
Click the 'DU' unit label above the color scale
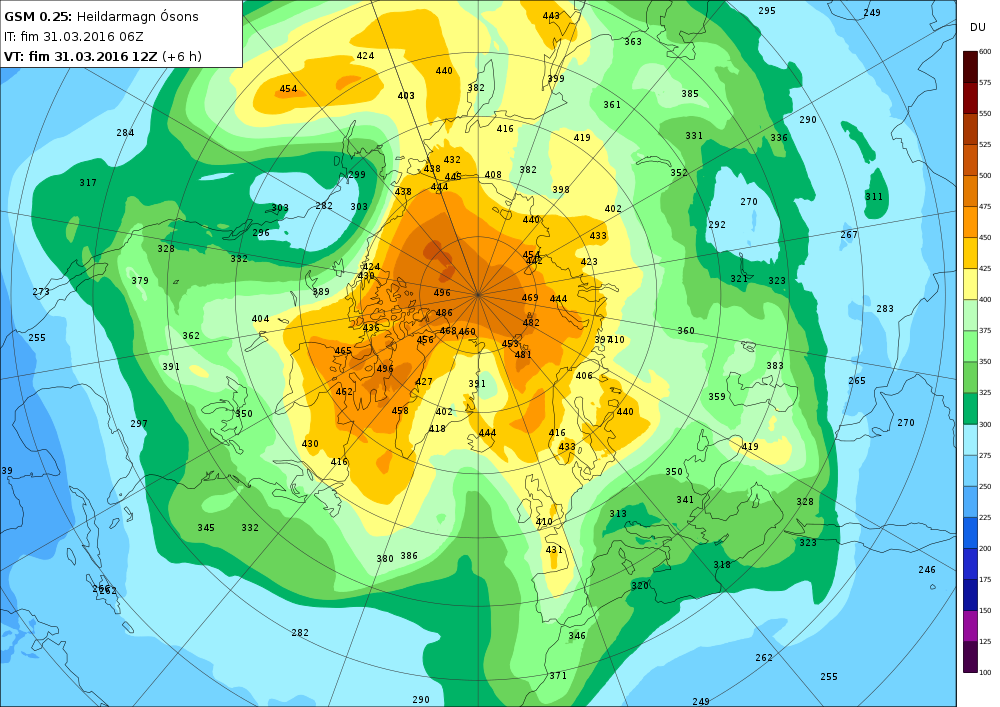pyautogui.click(x=978, y=27)
